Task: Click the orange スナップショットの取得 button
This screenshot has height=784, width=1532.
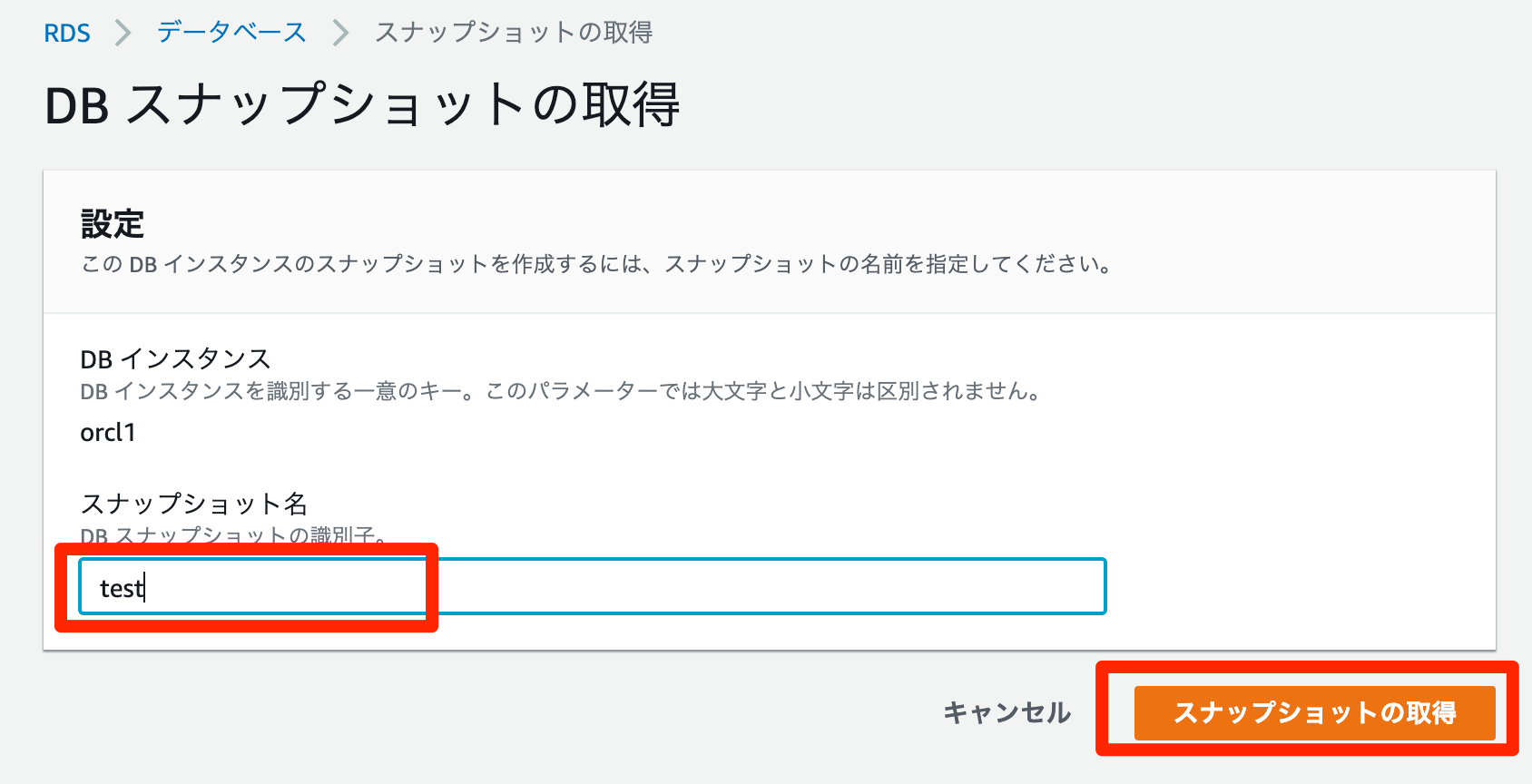Action: [x=1313, y=712]
